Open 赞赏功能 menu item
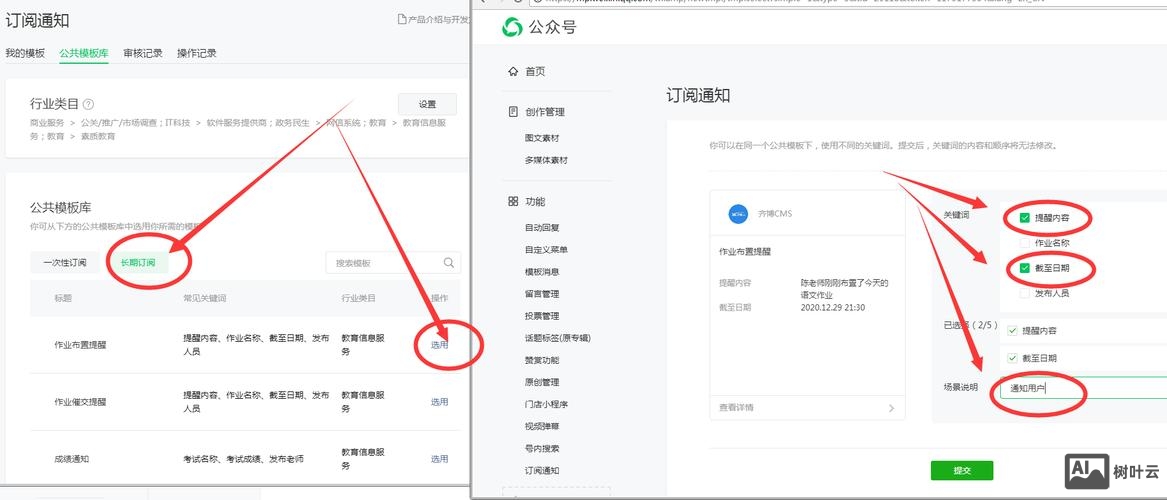 pyautogui.click(x=542, y=360)
